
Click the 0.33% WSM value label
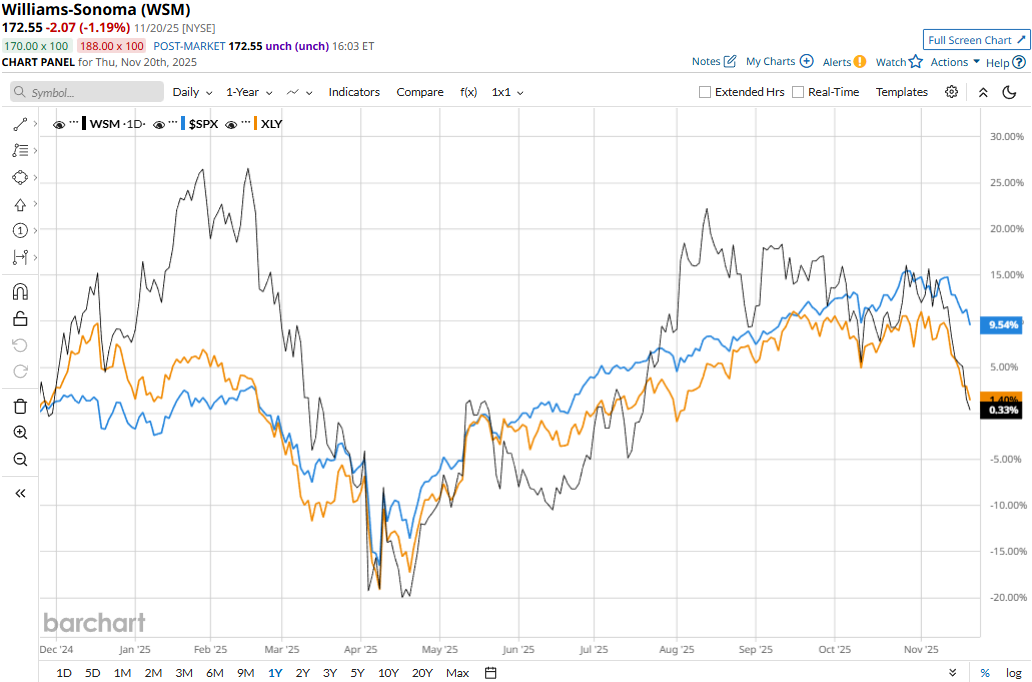coord(1002,410)
